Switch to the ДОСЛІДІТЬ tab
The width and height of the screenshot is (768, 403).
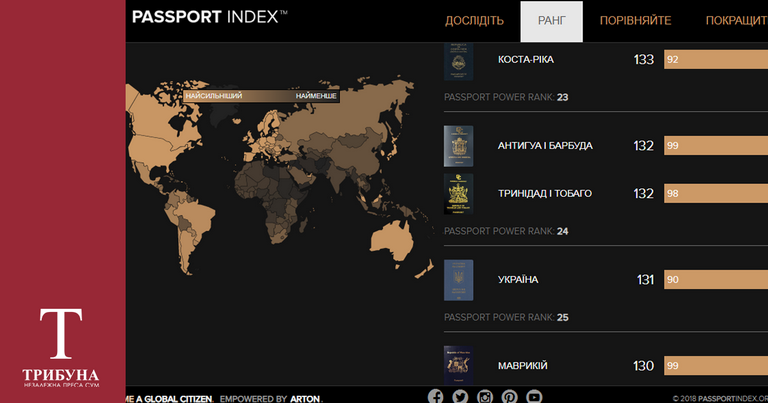pyautogui.click(x=474, y=21)
